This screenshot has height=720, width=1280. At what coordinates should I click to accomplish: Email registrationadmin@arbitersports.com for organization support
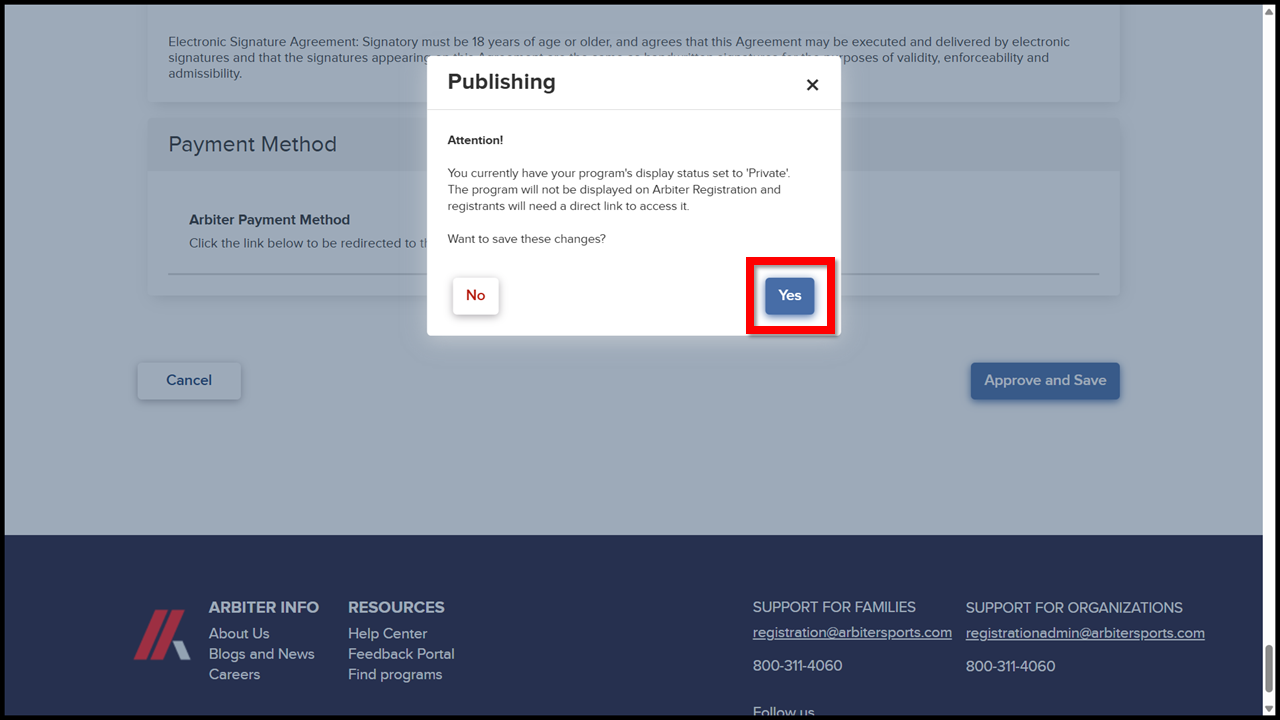click(1085, 633)
